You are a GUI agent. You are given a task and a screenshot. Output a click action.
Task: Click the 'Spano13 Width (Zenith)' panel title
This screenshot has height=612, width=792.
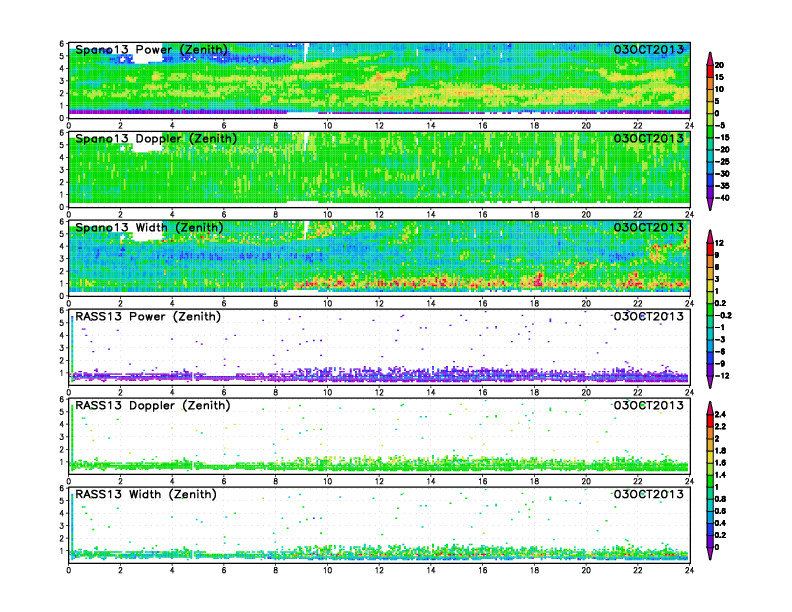(x=150, y=228)
